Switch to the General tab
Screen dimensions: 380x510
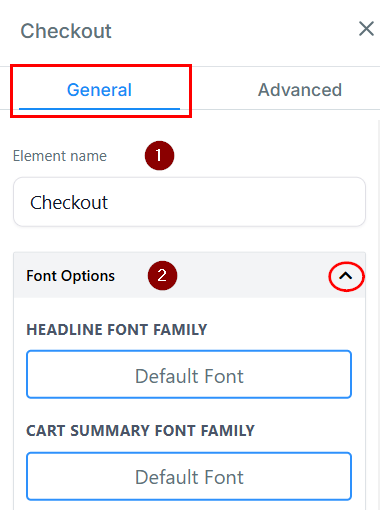click(x=99, y=90)
